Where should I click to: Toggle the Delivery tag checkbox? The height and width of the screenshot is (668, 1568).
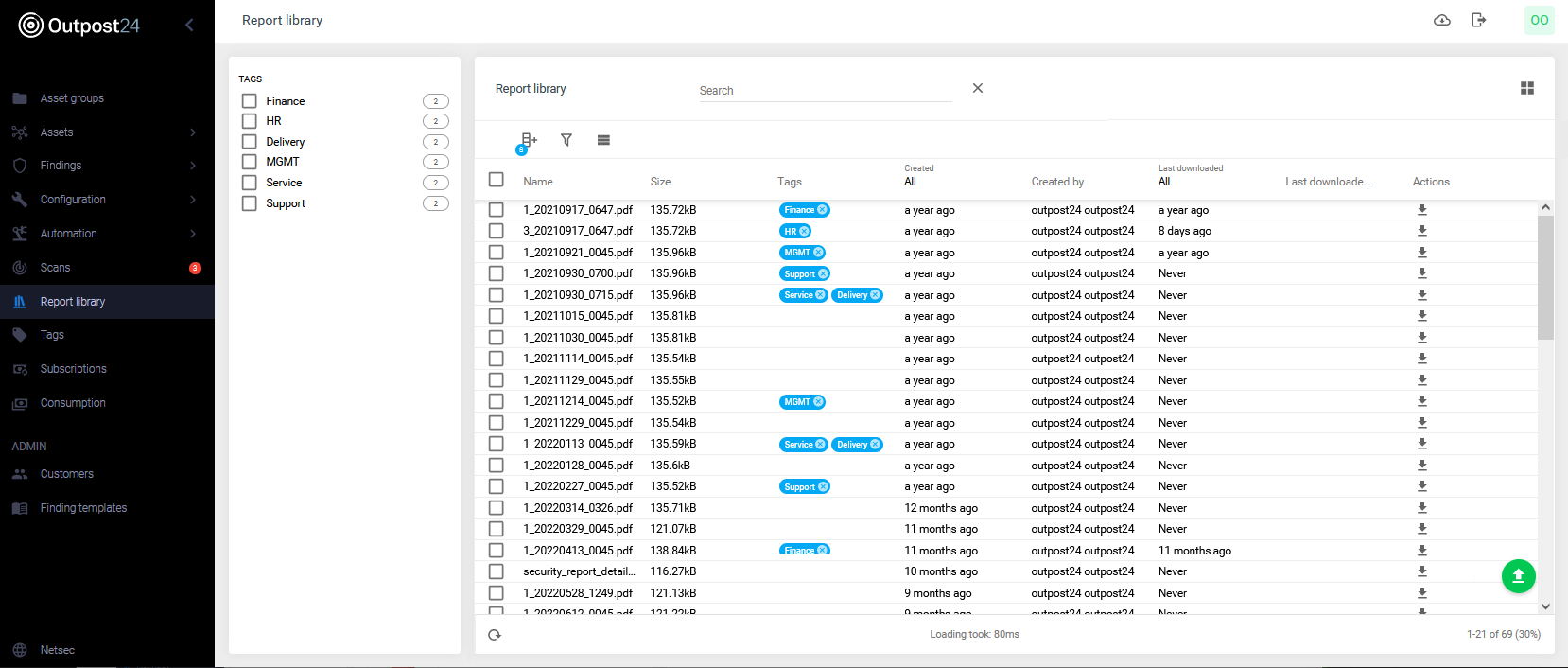point(250,142)
